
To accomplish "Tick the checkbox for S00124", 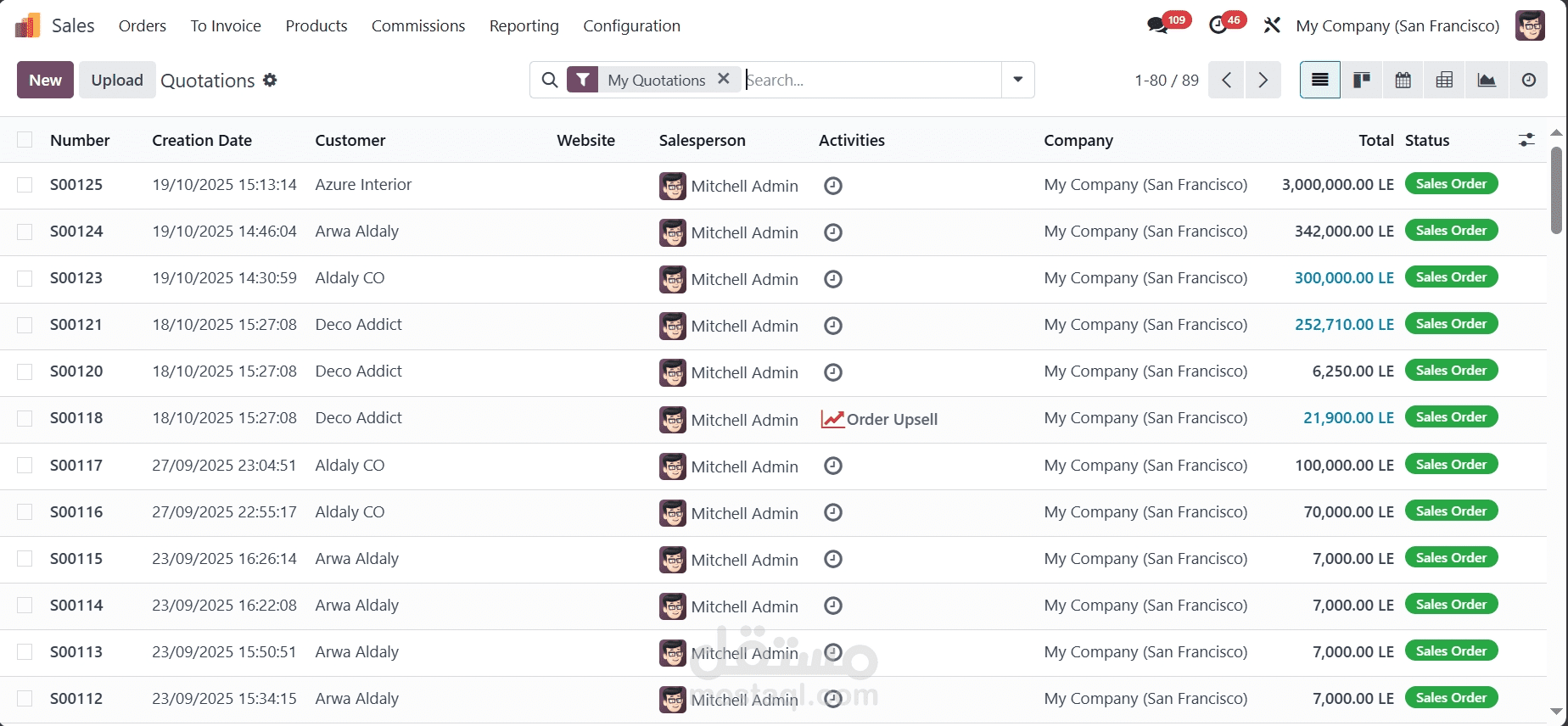I will [x=25, y=232].
